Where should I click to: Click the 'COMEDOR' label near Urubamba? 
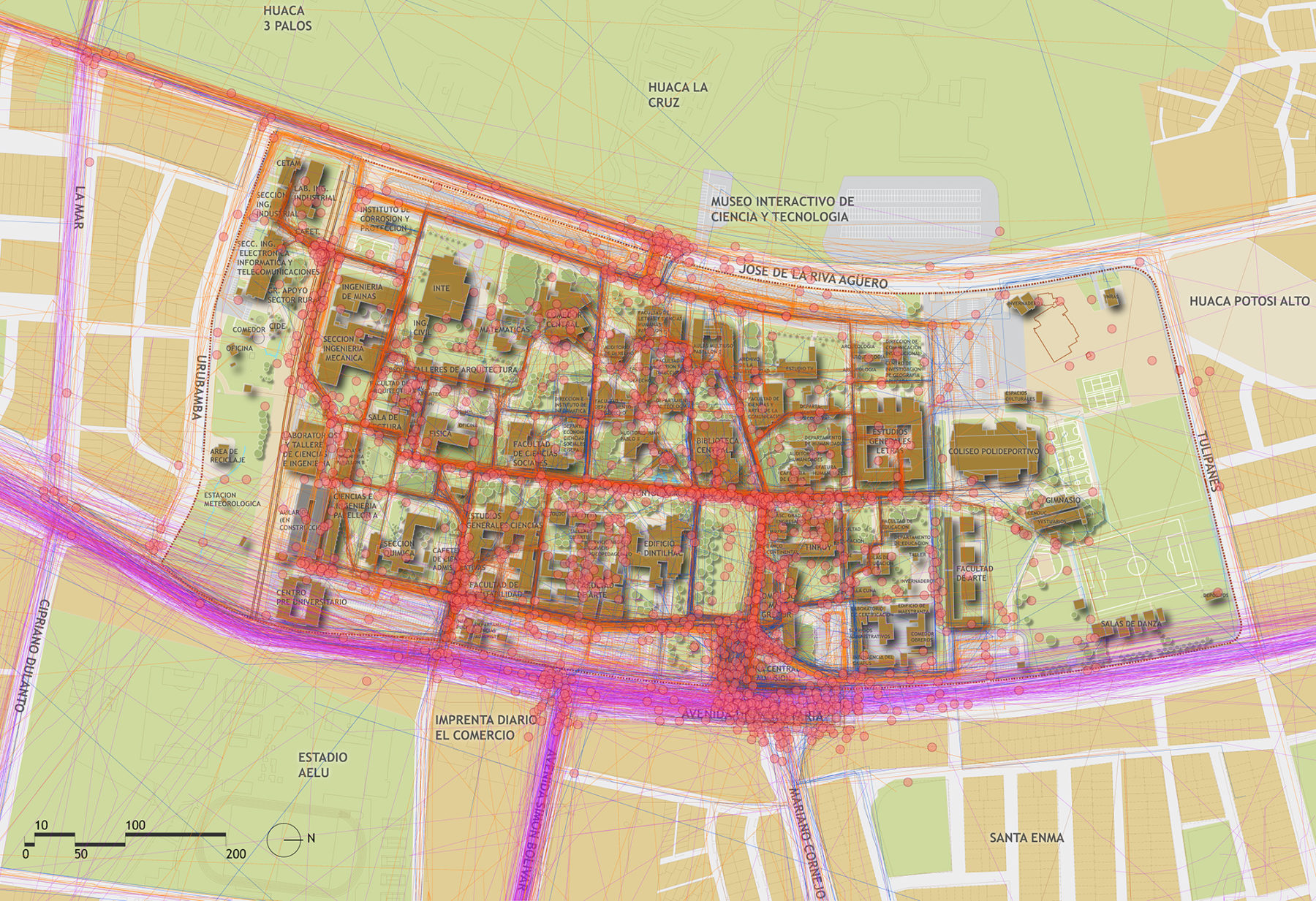249,330
